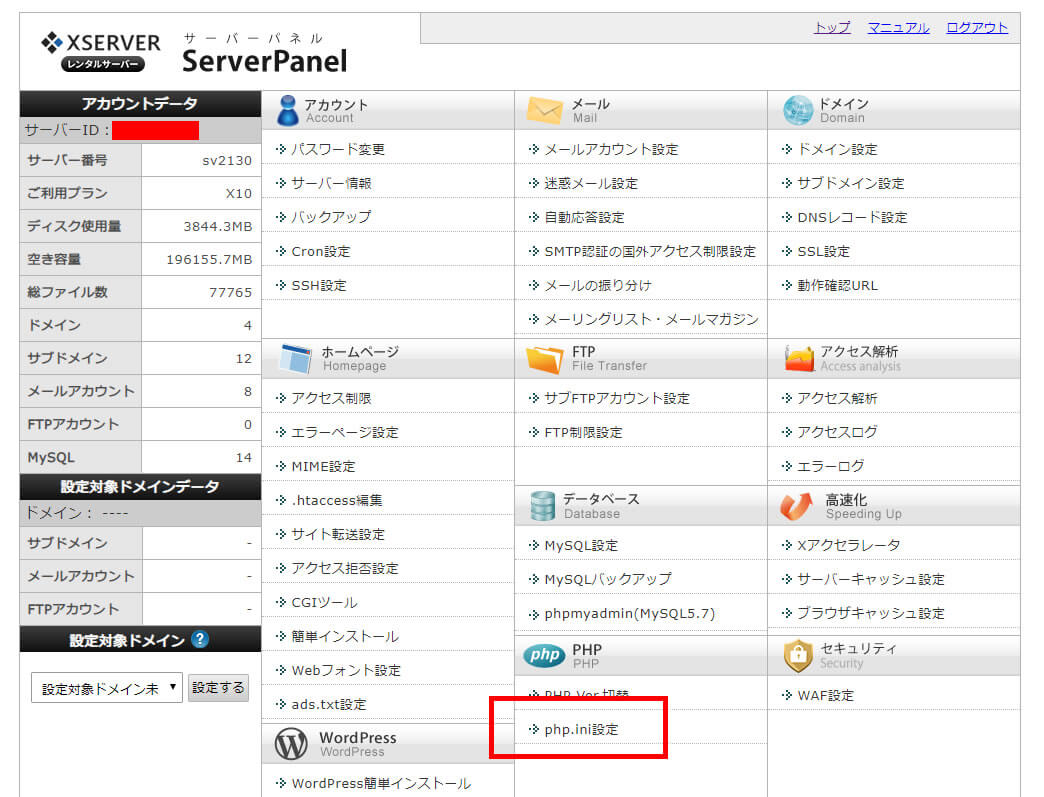Image resolution: width=1044 pixels, height=797 pixels.
Task: Open the php.ini設定 link
Action: coord(580,729)
